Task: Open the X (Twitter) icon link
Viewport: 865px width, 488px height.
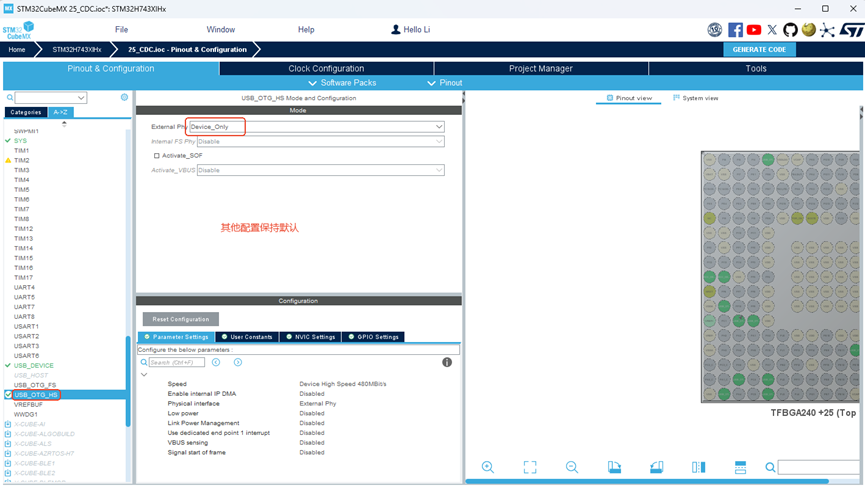Action: (772, 30)
